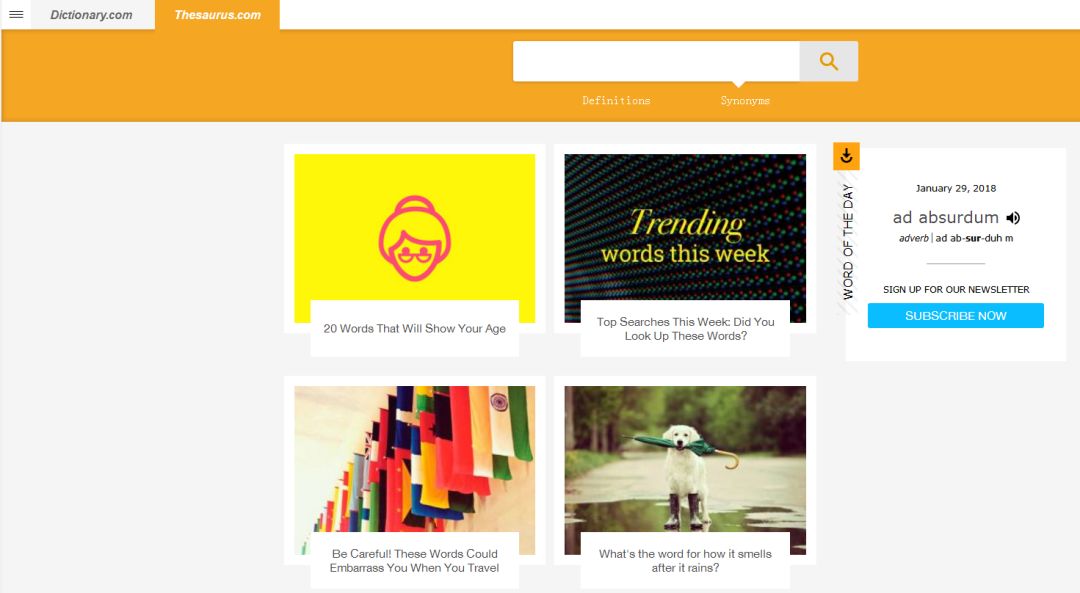
Task: Select the Synonyms search mode
Action: [x=745, y=101]
